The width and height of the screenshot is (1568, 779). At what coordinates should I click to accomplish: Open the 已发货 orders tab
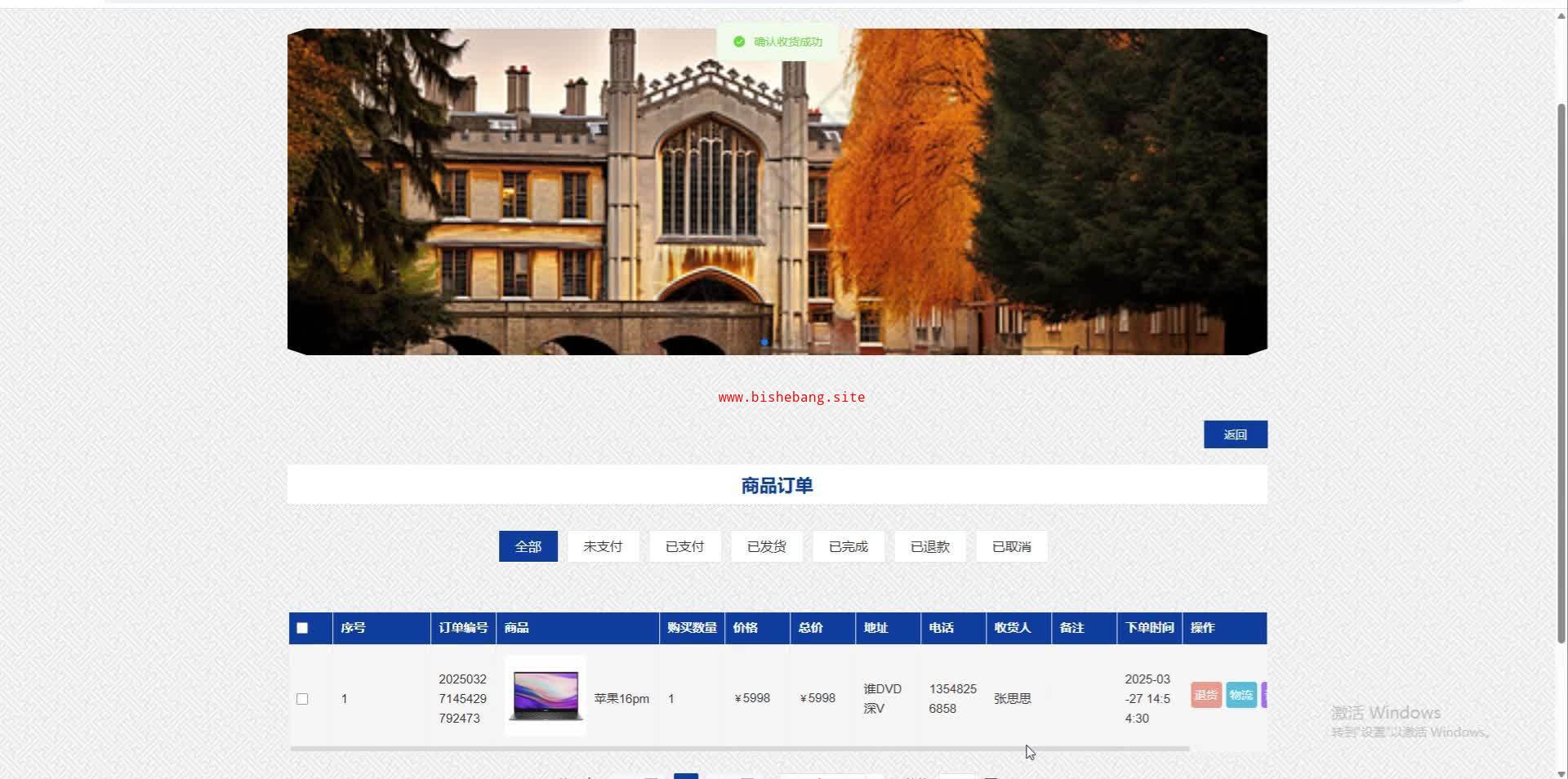coord(766,546)
